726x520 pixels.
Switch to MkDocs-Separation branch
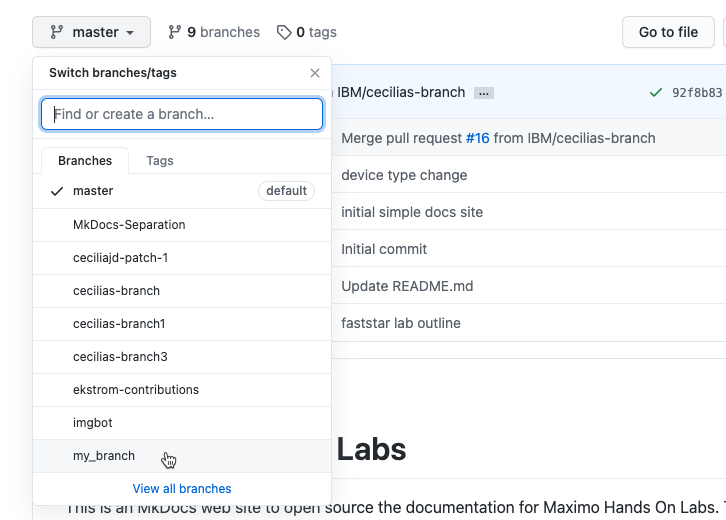point(182,225)
